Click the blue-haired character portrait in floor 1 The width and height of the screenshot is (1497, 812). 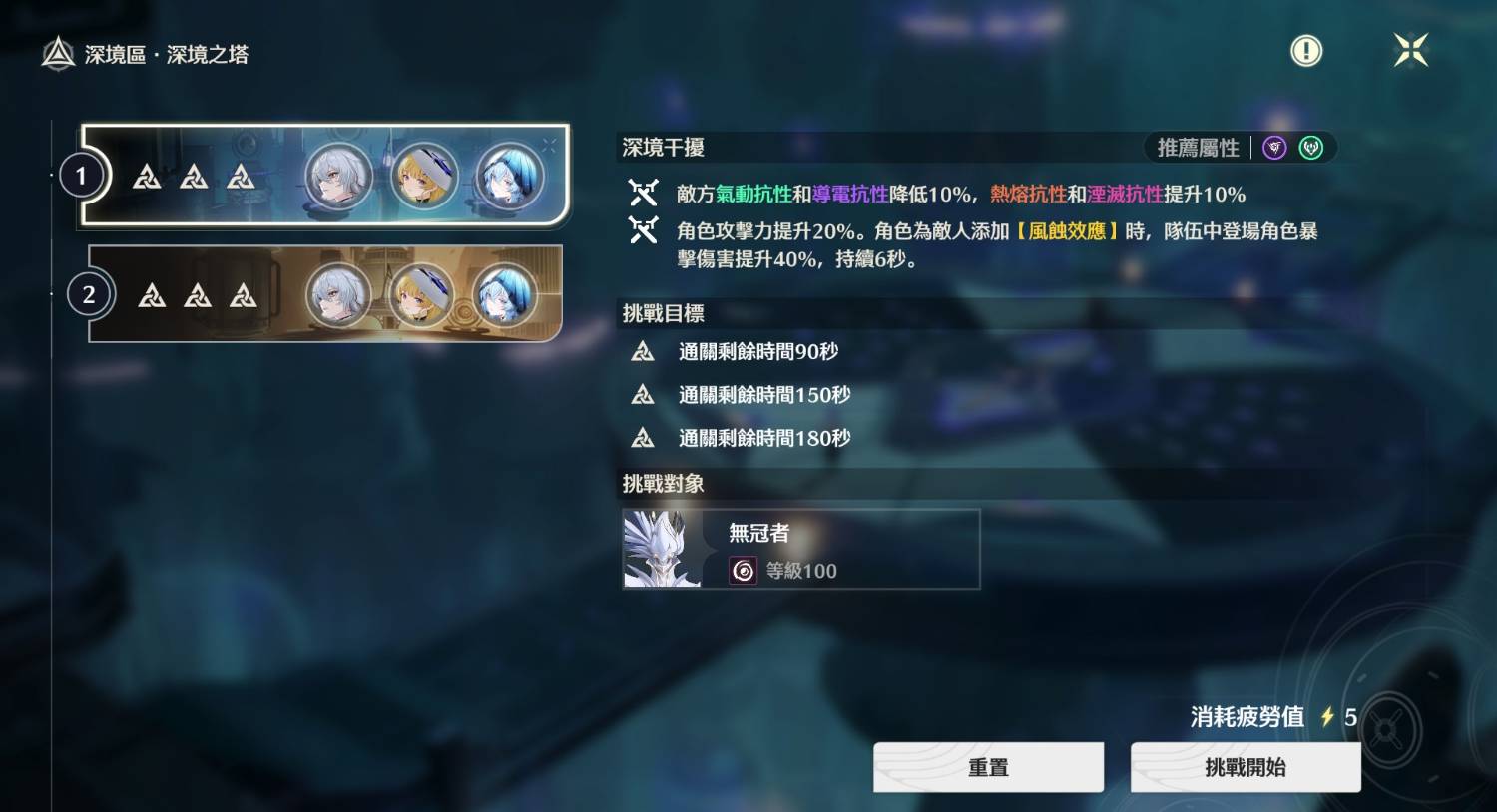click(509, 177)
